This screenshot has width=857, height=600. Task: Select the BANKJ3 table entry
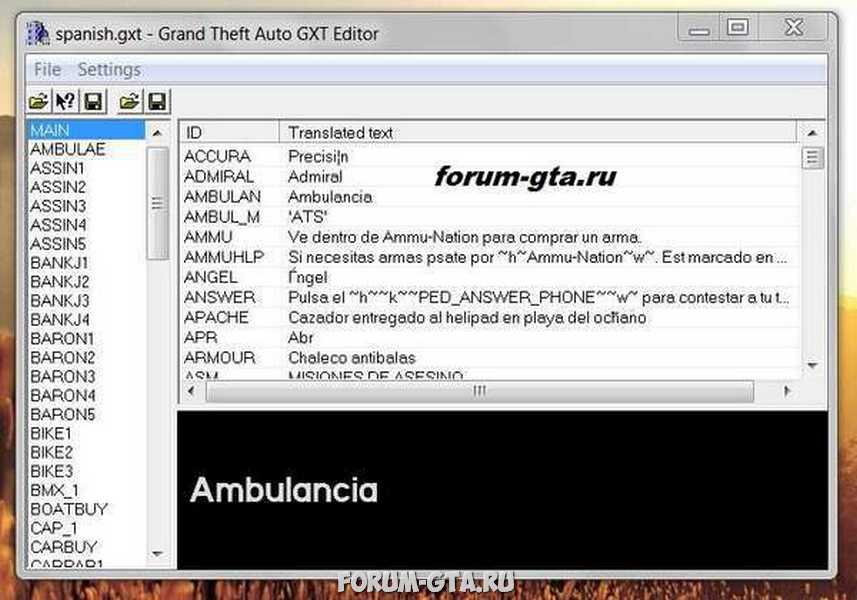(x=87, y=301)
